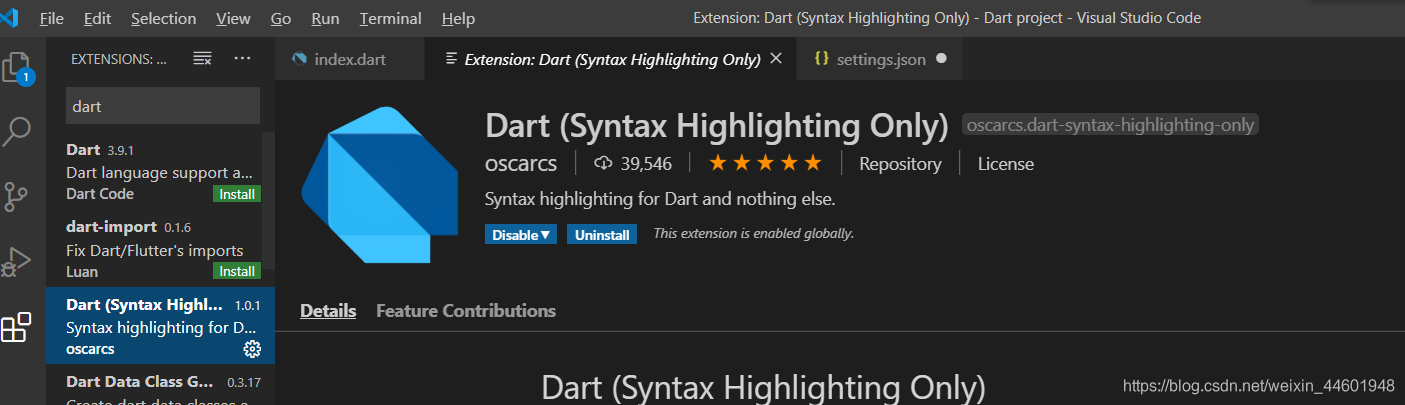Open the Explorer view in activity bar

pyautogui.click(x=18, y=68)
